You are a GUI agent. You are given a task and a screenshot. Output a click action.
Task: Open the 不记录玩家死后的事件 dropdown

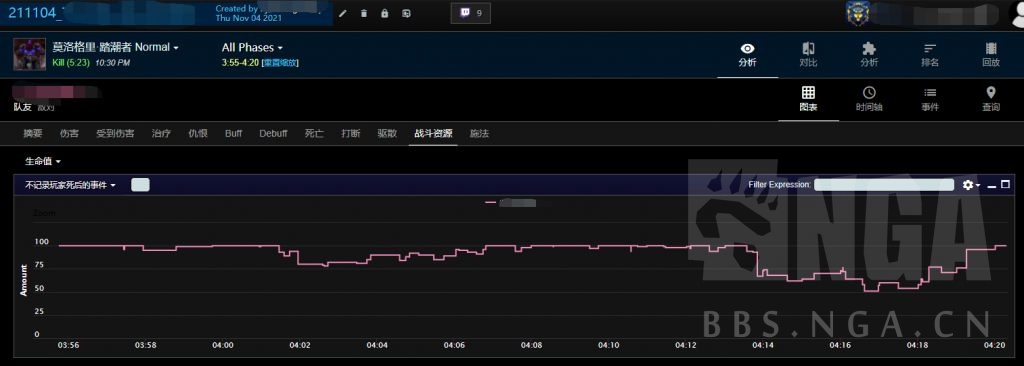click(71, 185)
